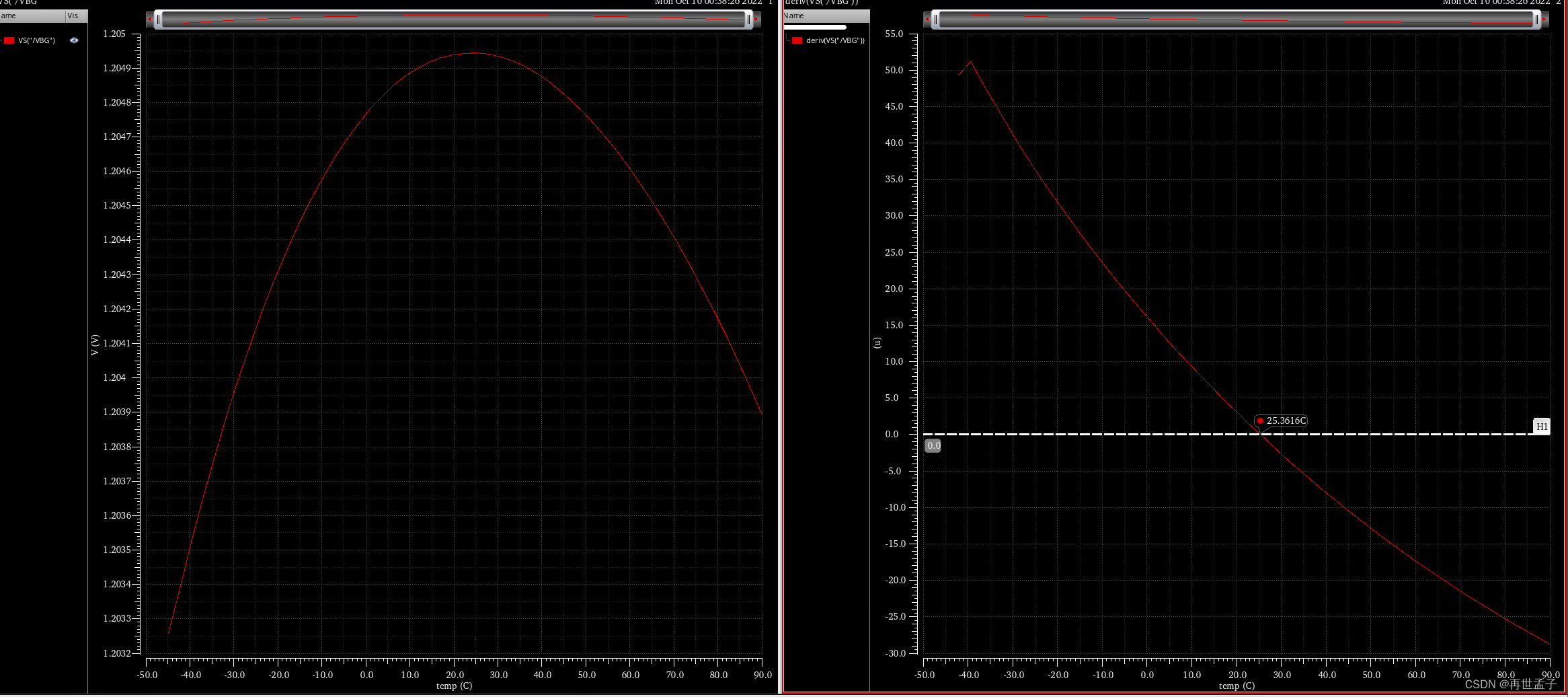Viewport: 1568px width, 697px height.
Task: Click right arrow of right plot's zoom strip
Action: (x=1544, y=20)
